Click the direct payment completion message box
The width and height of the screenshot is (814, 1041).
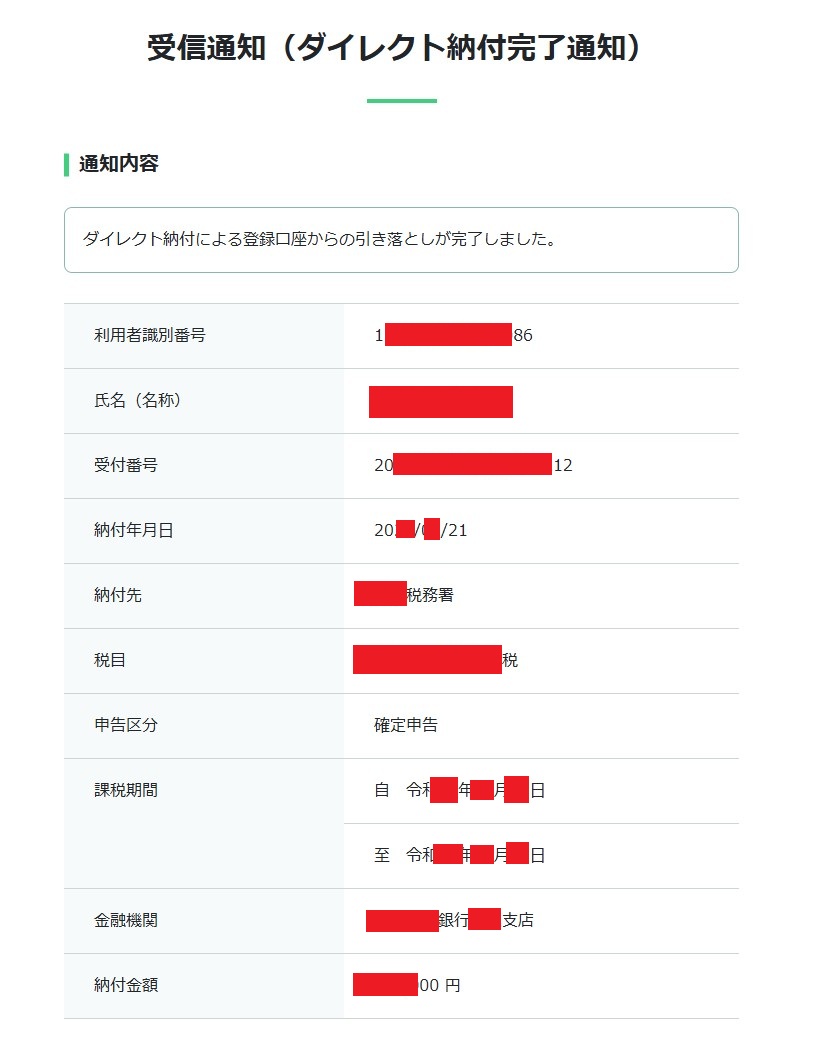click(x=401, y=240)
